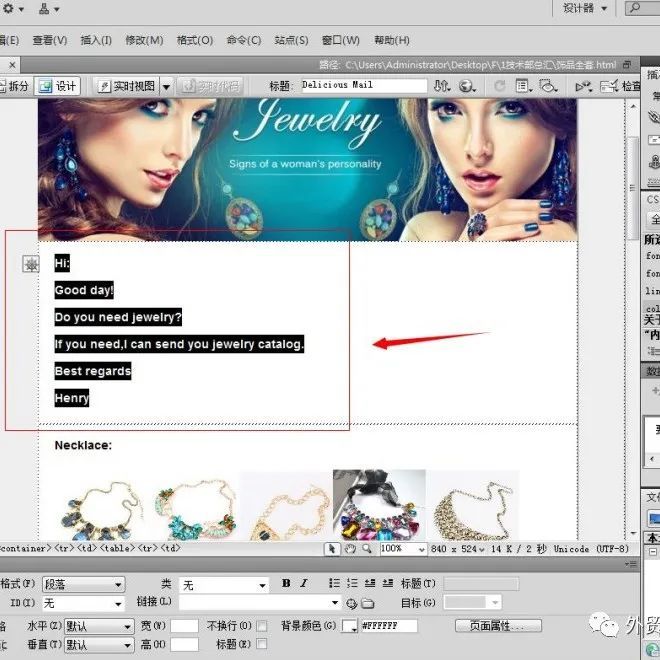Click the Necklace: heading text
Screen dimensions: 660x660
[83, 445]
